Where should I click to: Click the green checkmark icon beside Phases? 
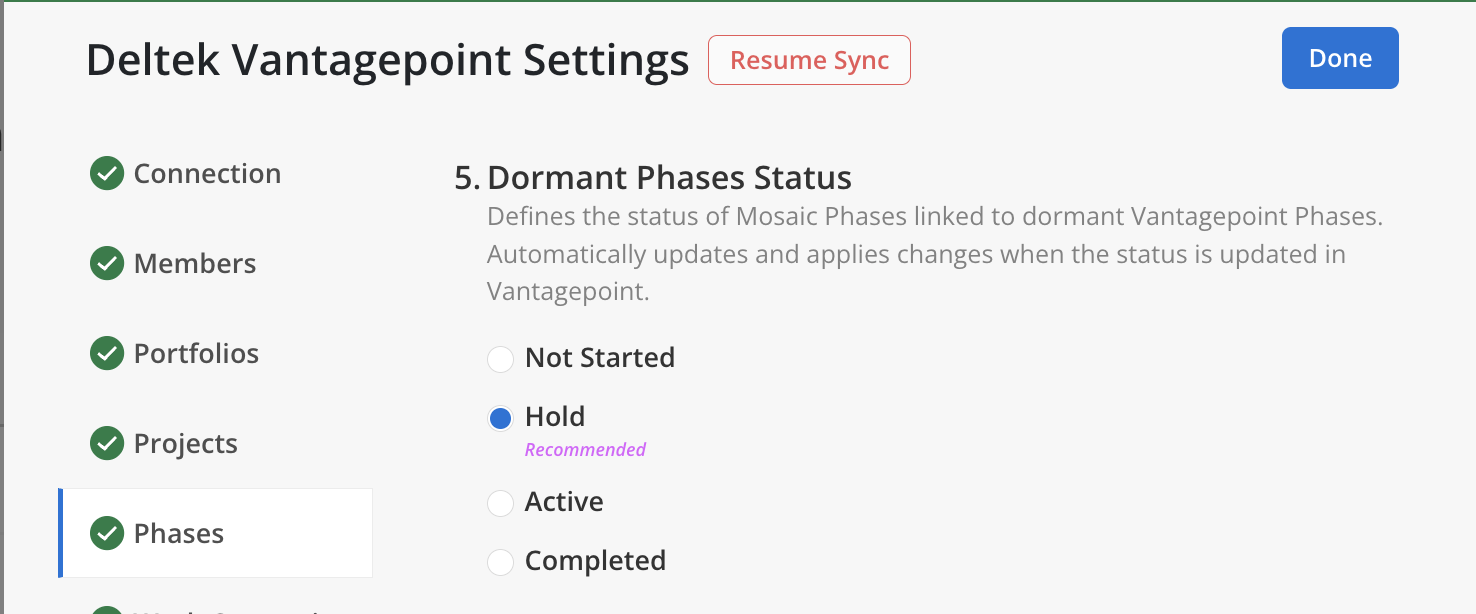pyautogui.click(x=107, y=534)
